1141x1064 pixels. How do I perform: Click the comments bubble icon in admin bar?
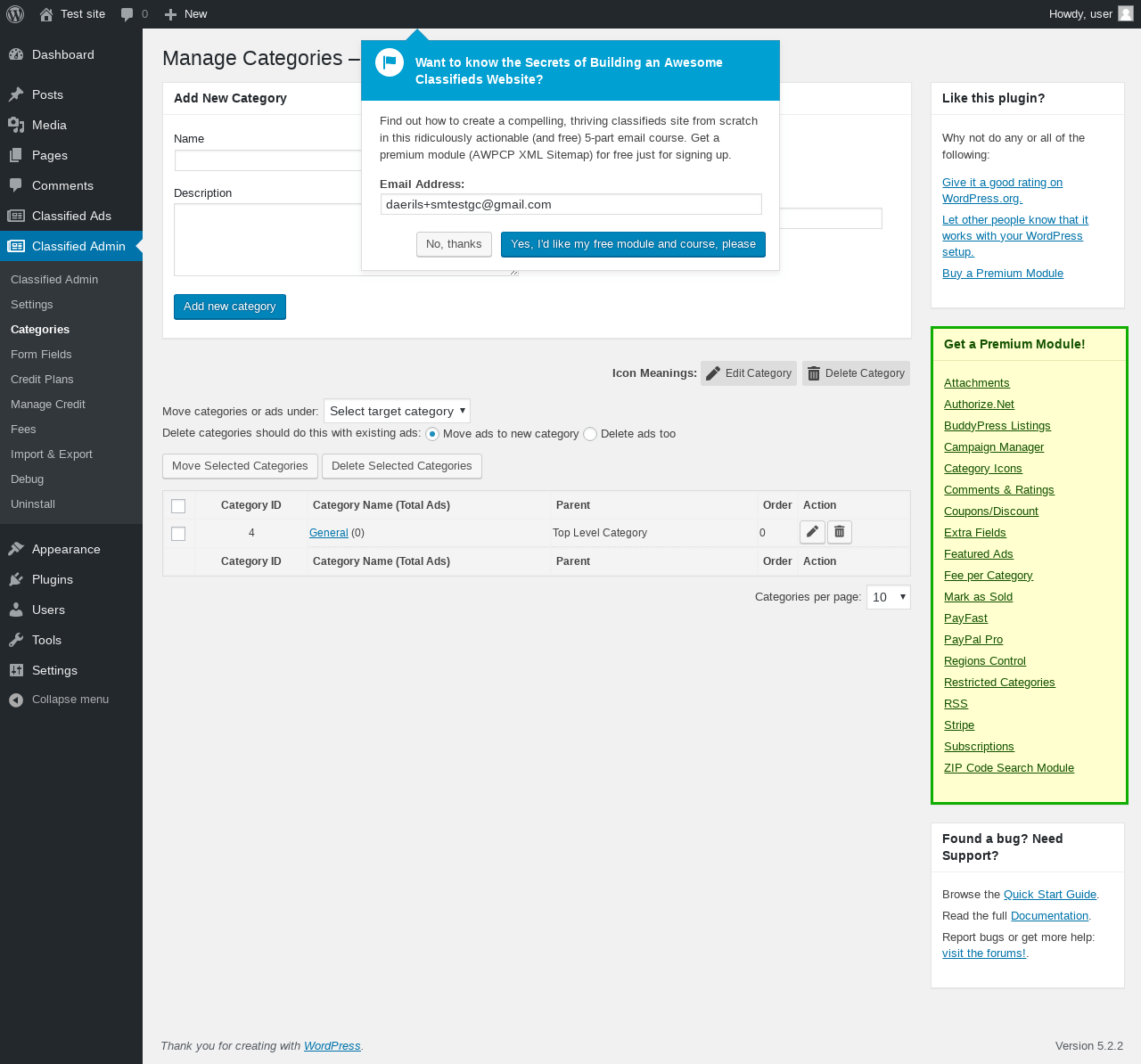point(127,14)
